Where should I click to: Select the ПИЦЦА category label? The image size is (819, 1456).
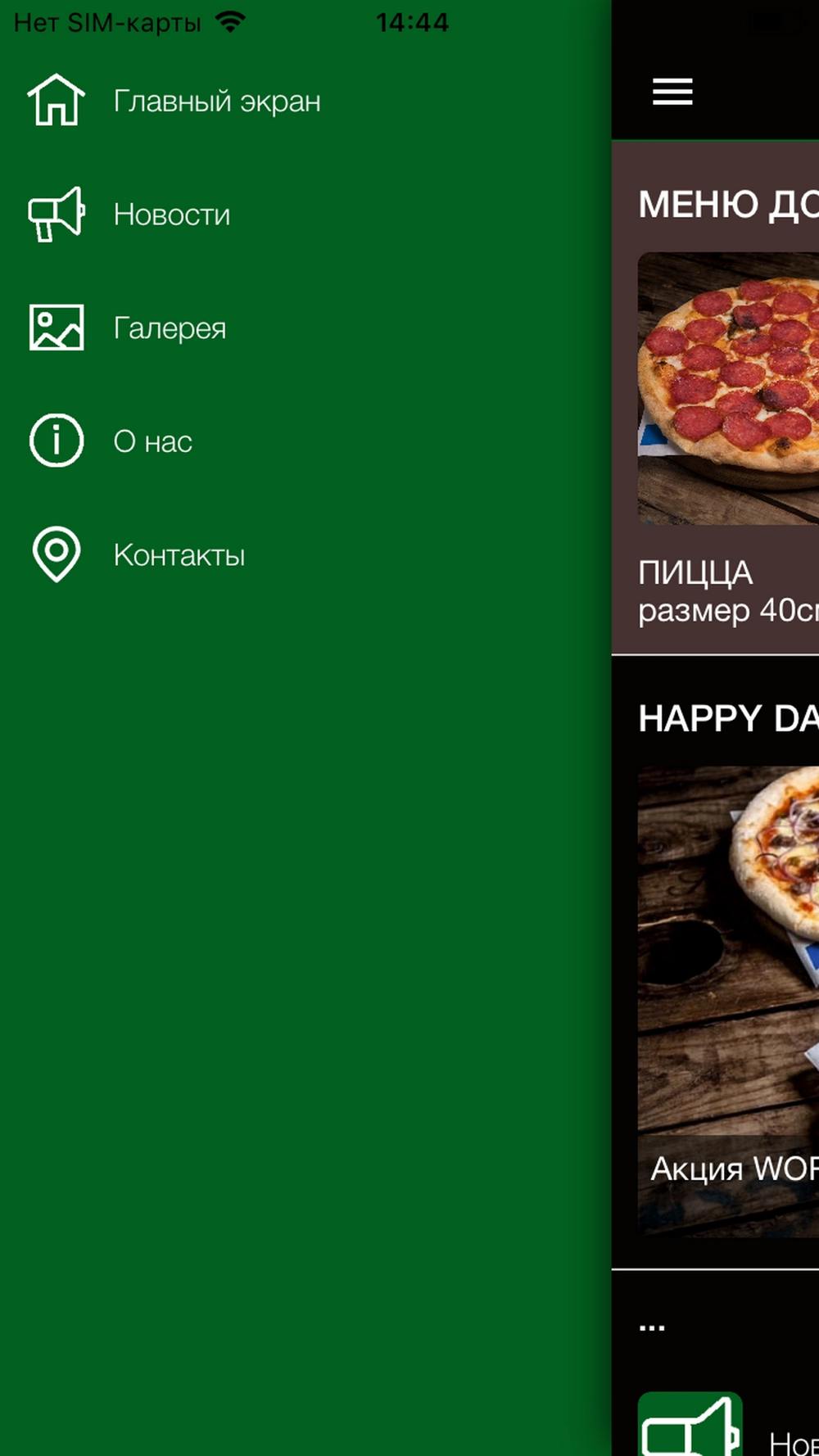coord(695,573)
